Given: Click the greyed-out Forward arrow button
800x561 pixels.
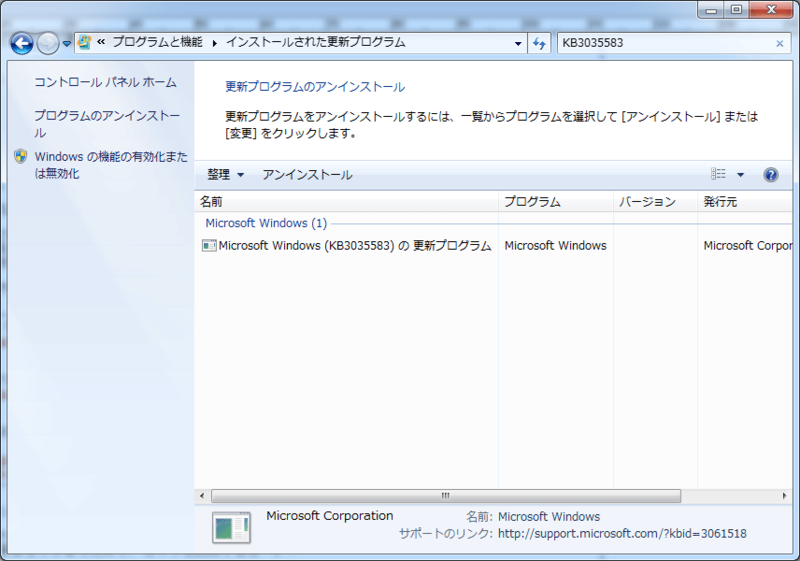Looking at the screenshot, I should [x=48, y=43].
